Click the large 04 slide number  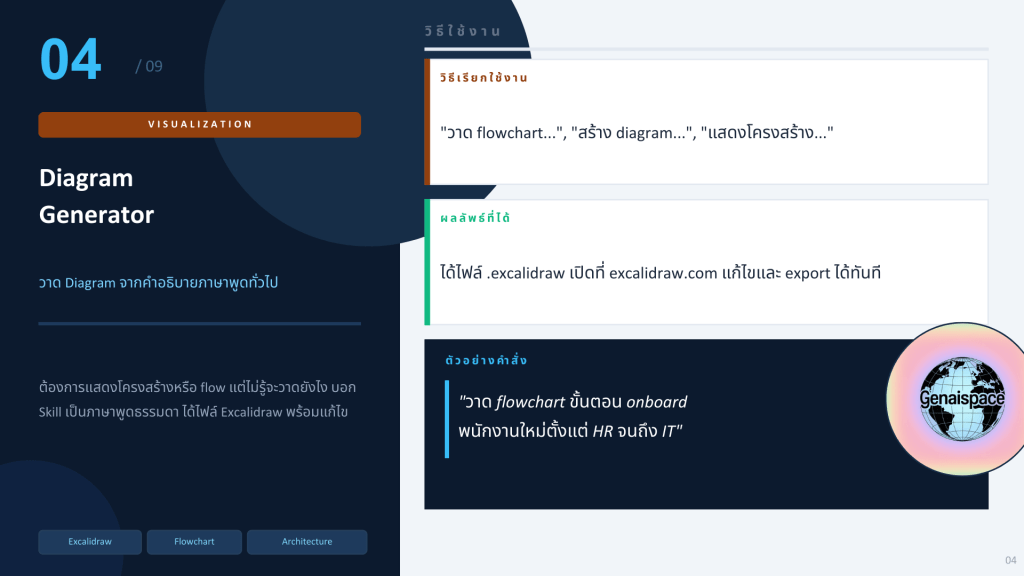point(71,60)
